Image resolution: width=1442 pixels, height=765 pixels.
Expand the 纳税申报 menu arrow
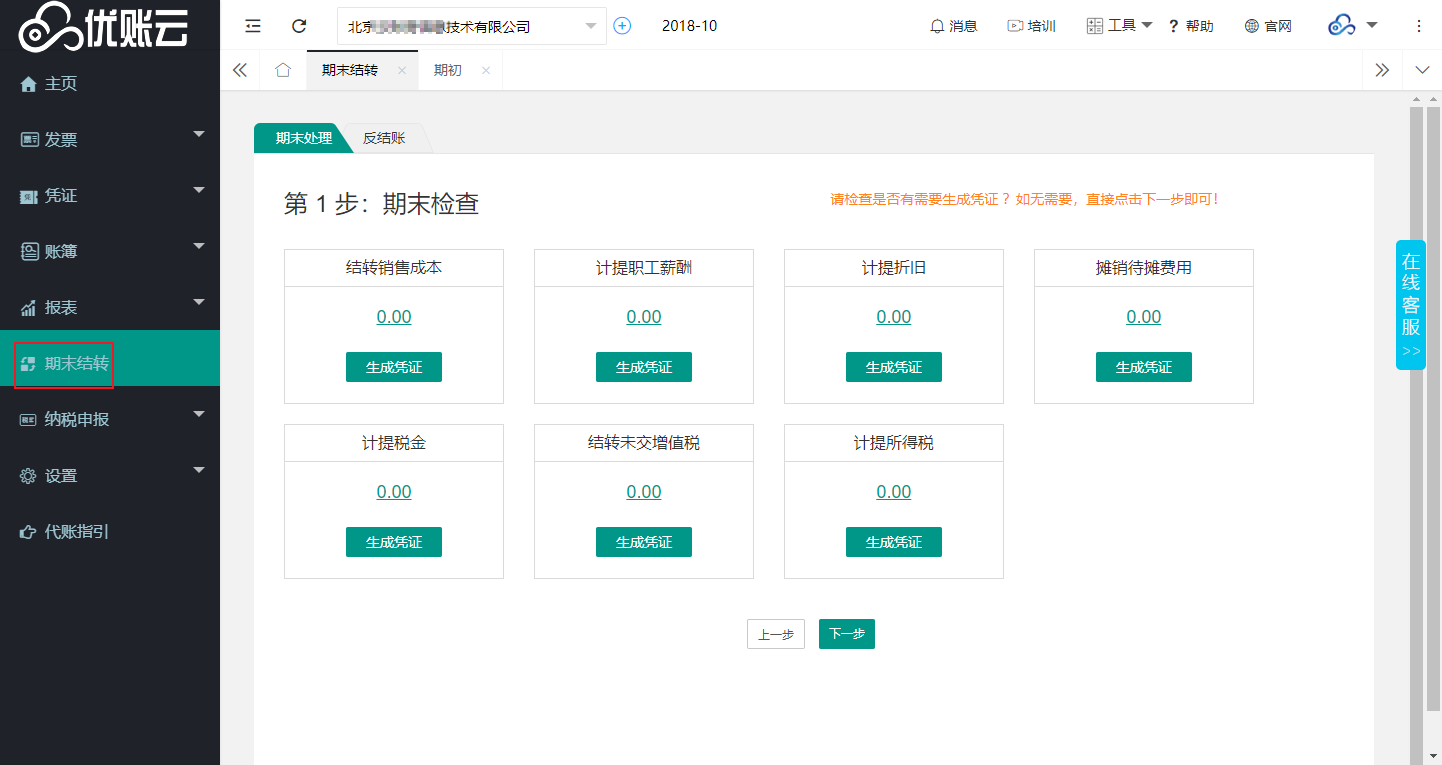199,414
